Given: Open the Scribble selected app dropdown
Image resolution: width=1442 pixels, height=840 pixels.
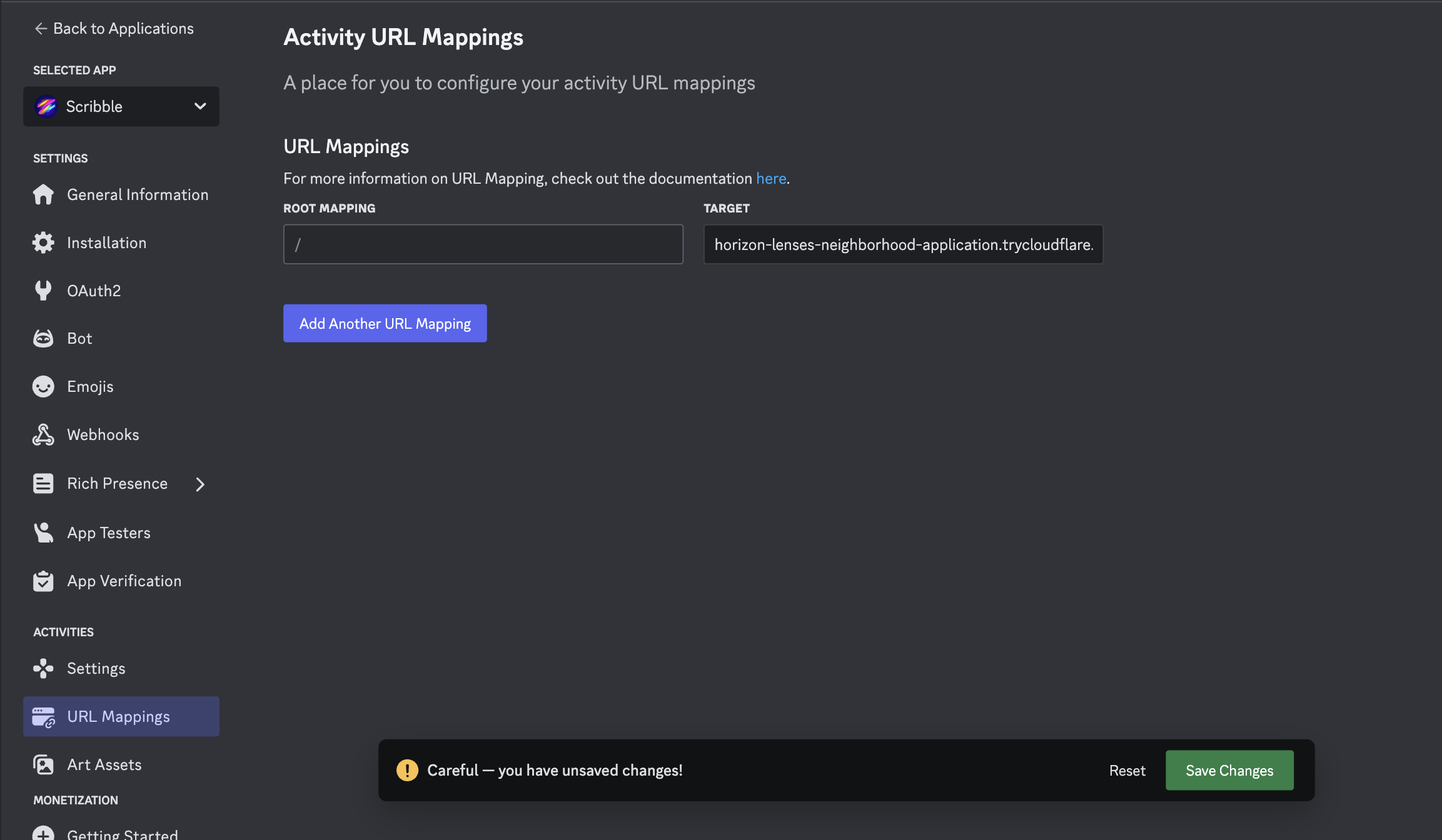Looking at the screenshot, I should [121, 106].
